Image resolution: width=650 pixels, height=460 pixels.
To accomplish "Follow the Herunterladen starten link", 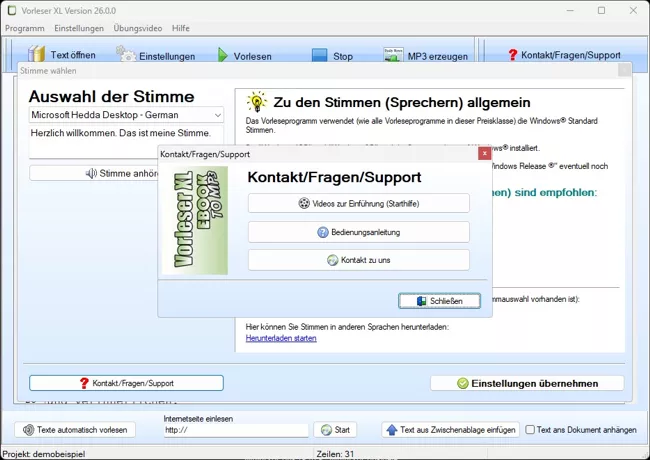I will point(281,338).
